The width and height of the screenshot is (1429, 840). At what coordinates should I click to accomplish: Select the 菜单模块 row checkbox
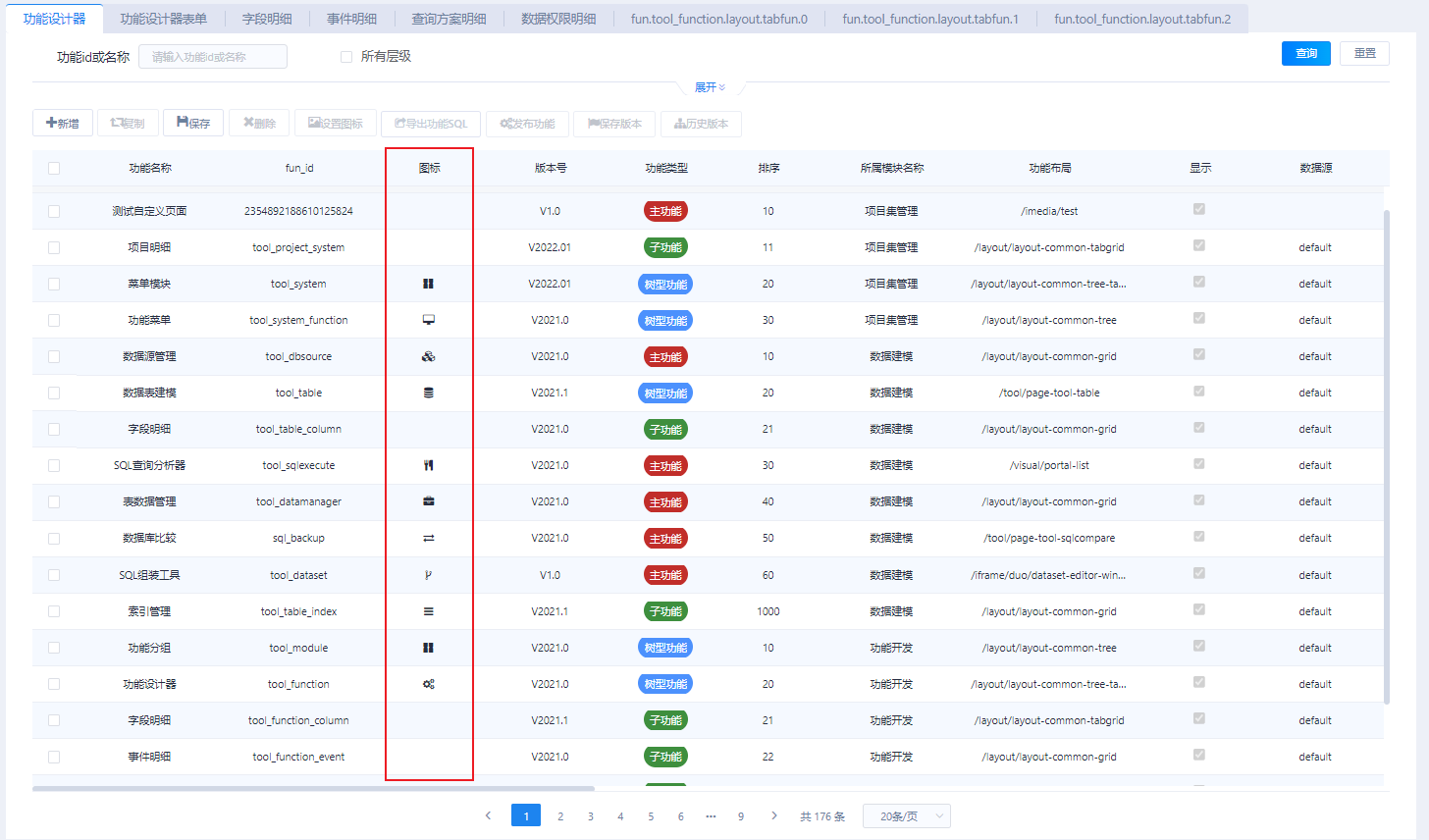tap(54, 284)
